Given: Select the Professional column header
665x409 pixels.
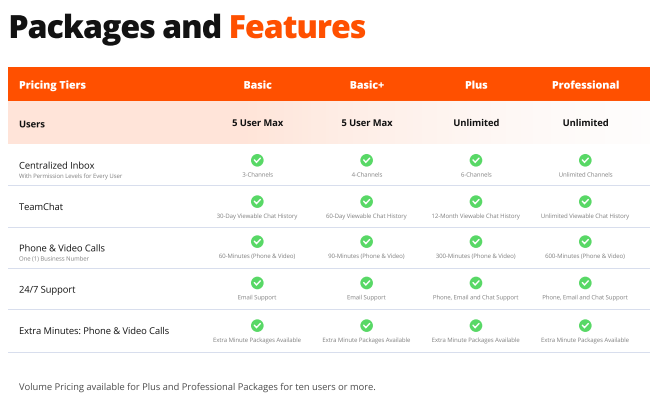Looking at the screenshot, I should [586, 85].
